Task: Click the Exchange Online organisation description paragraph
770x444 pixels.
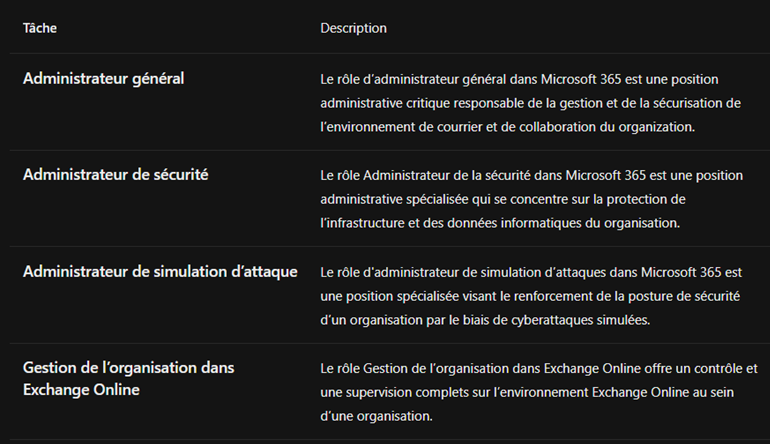Action: (539, 392)
